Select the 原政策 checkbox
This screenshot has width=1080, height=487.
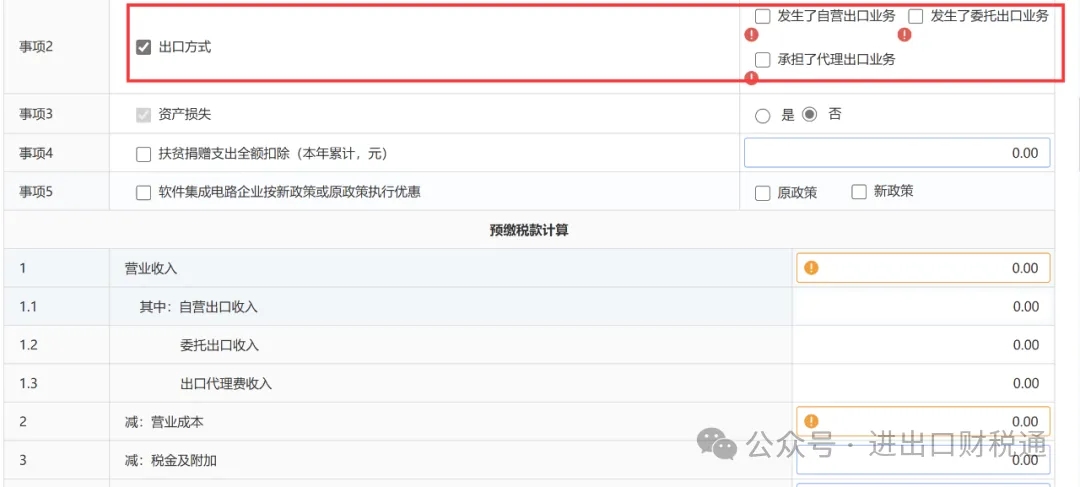763,193
